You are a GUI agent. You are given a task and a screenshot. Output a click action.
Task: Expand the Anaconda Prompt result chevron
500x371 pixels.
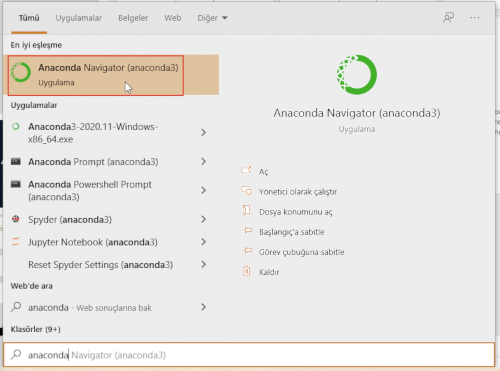click(204, 162)
